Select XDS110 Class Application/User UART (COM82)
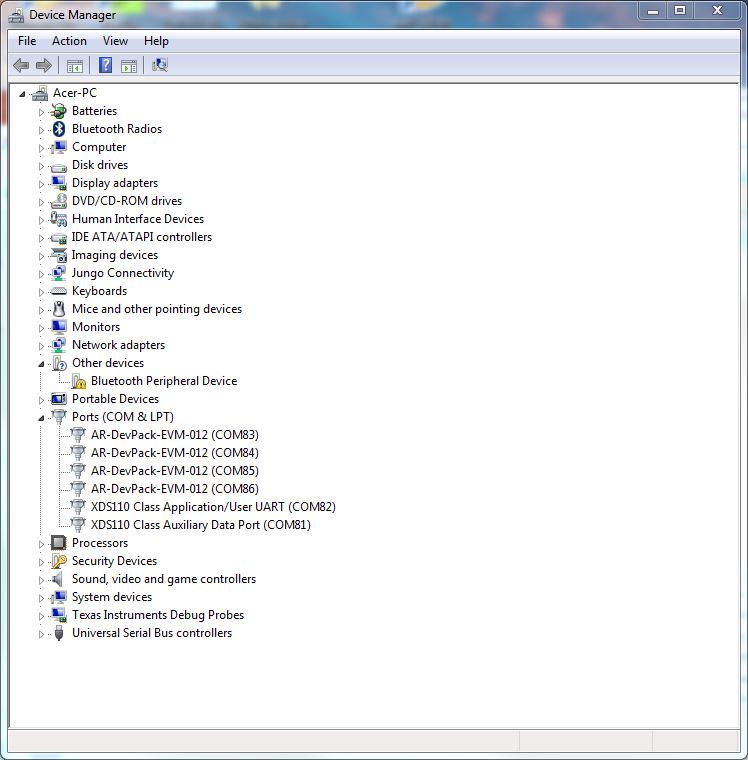 point(213,507)
